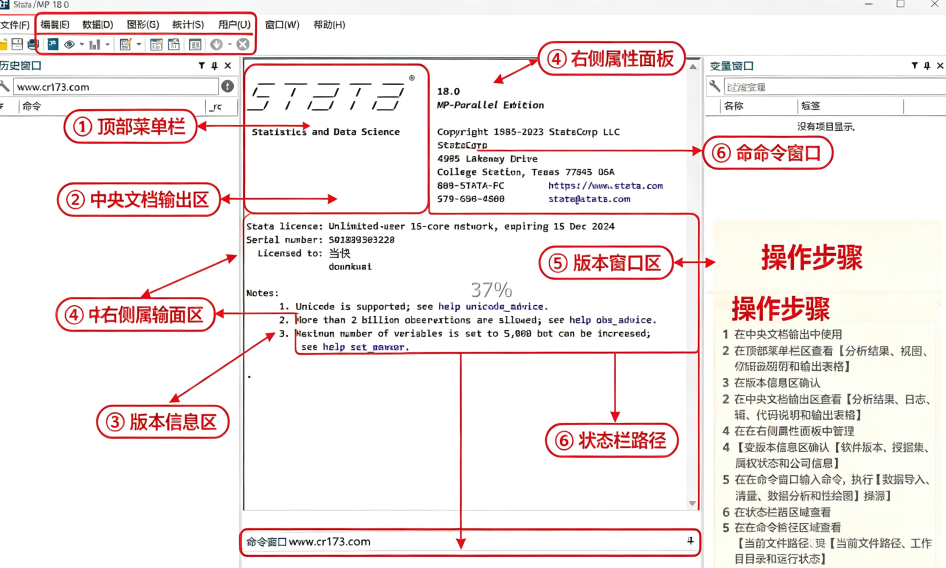The width and height of the screenshot is (946, 568).
Task: Click the 'MP-Parallel Edition' text
Action: 490,105
